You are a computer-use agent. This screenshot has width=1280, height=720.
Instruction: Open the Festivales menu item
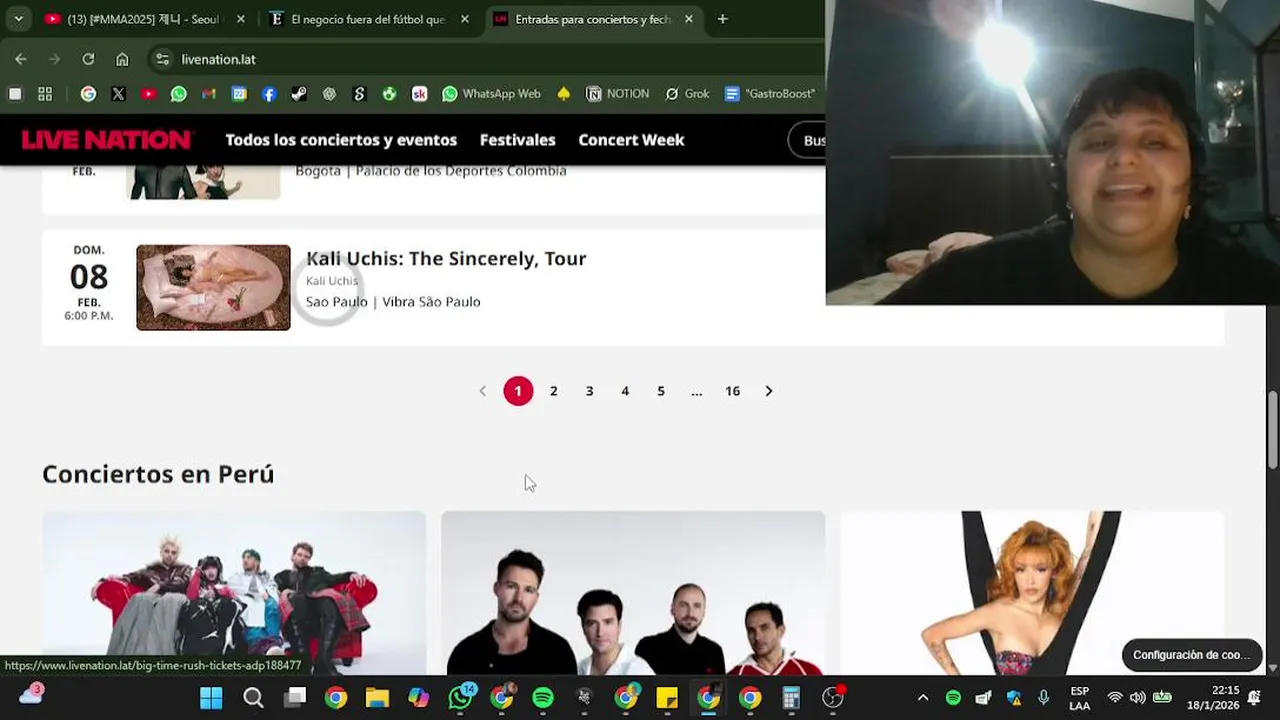pos(518,140)
